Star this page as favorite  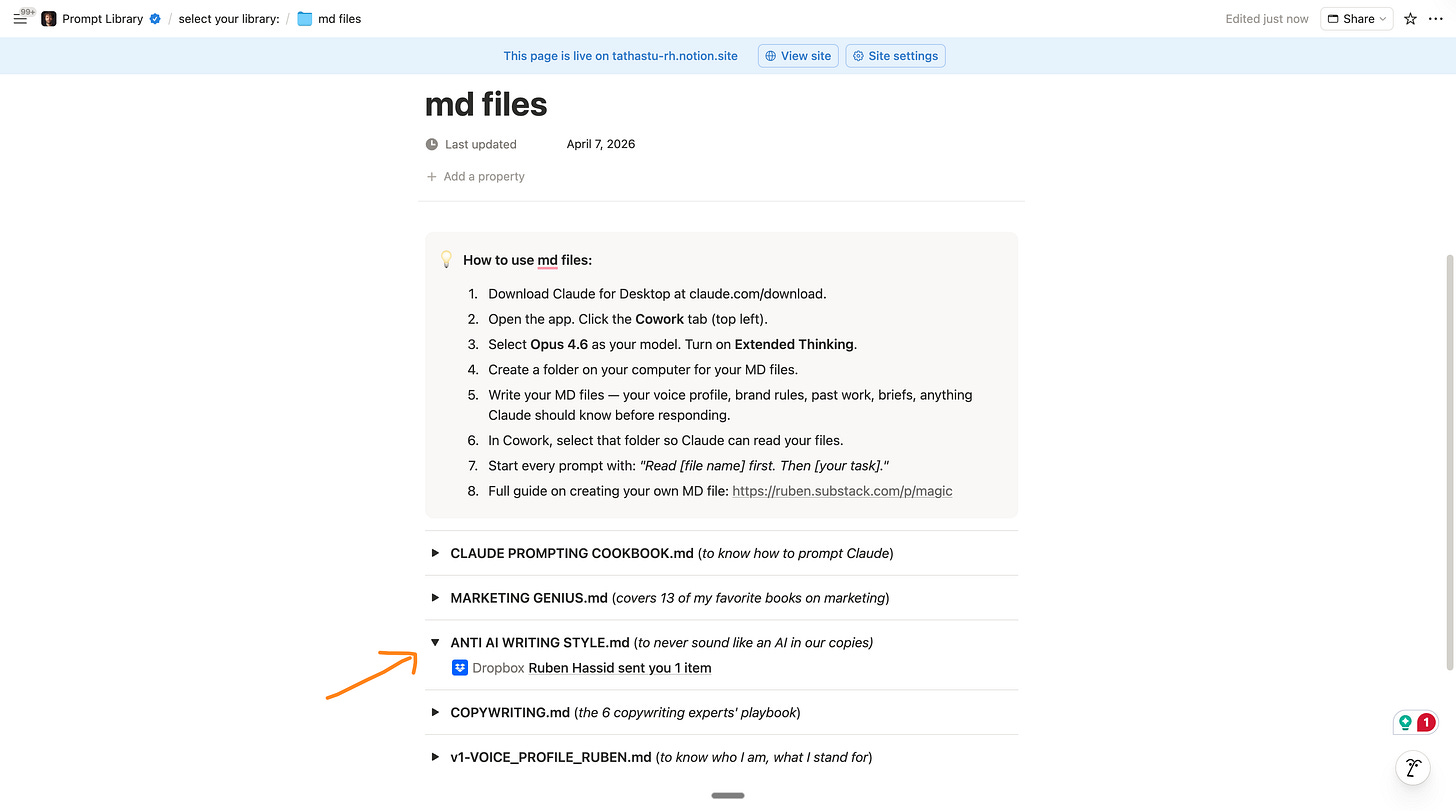1410,19
